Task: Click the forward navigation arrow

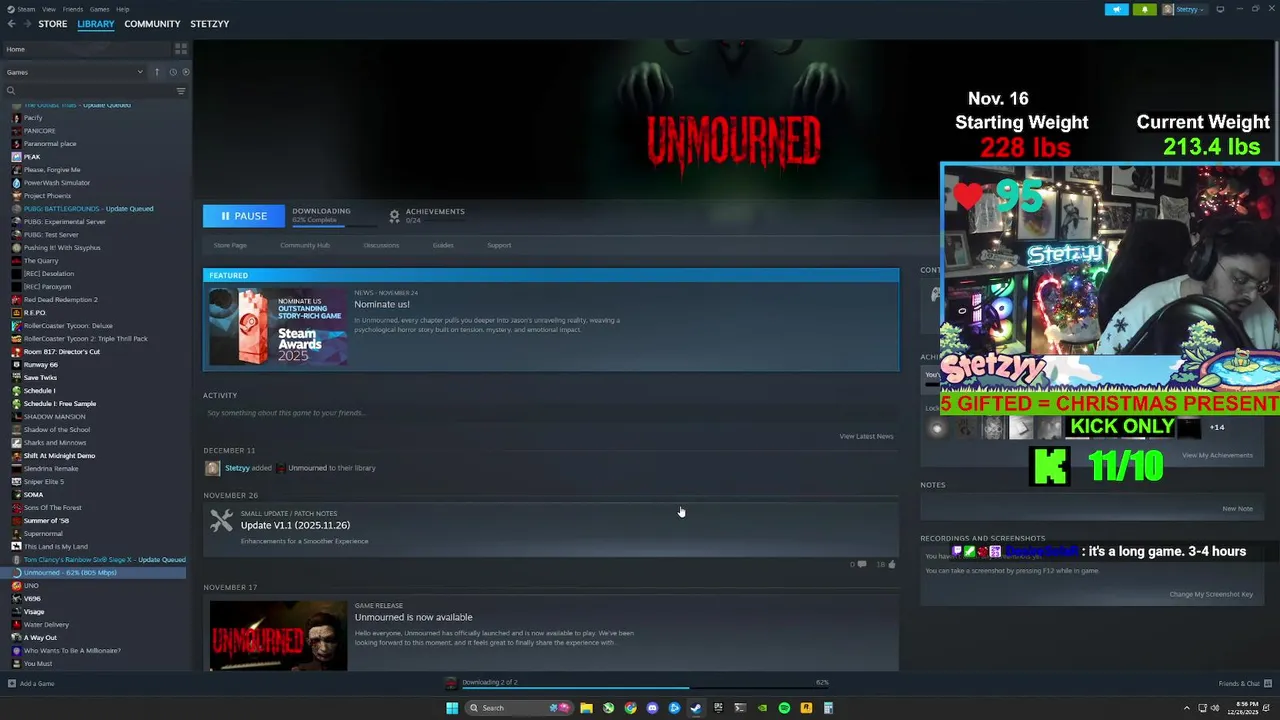Action: coord(27,24)
